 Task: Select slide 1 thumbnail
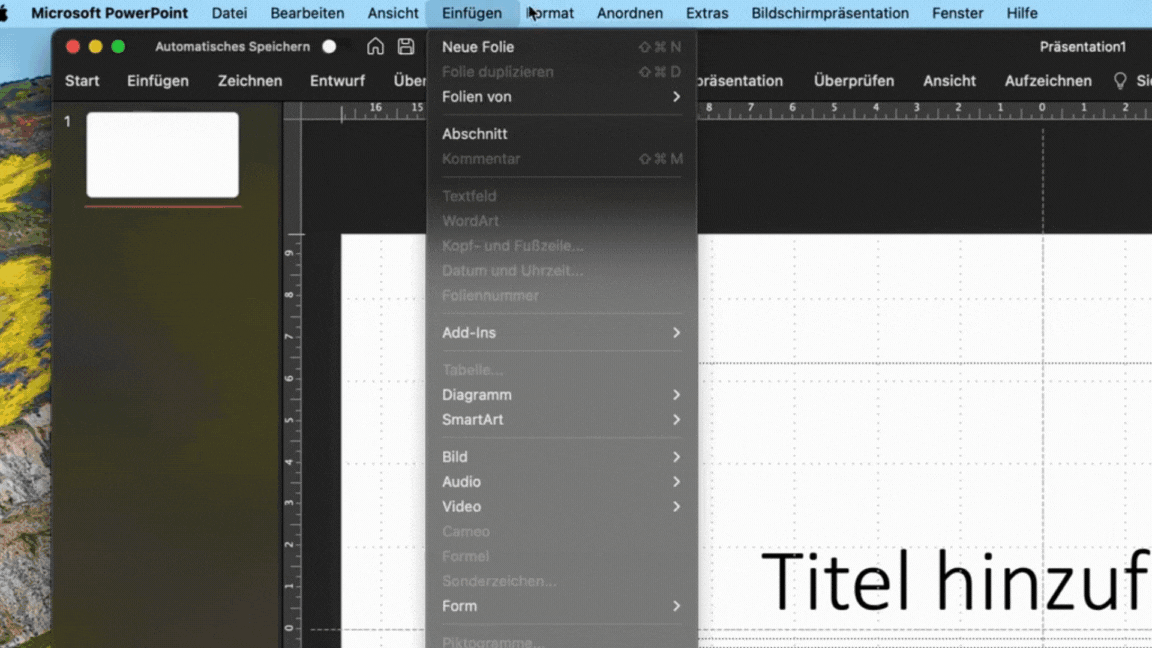[162, 155]
